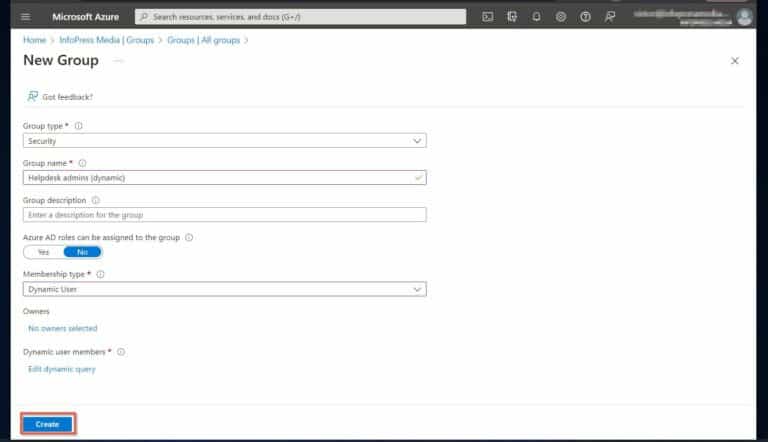Open the Feedback icon in top bar
Screen dimensions: 768x442
coord(610,17)
